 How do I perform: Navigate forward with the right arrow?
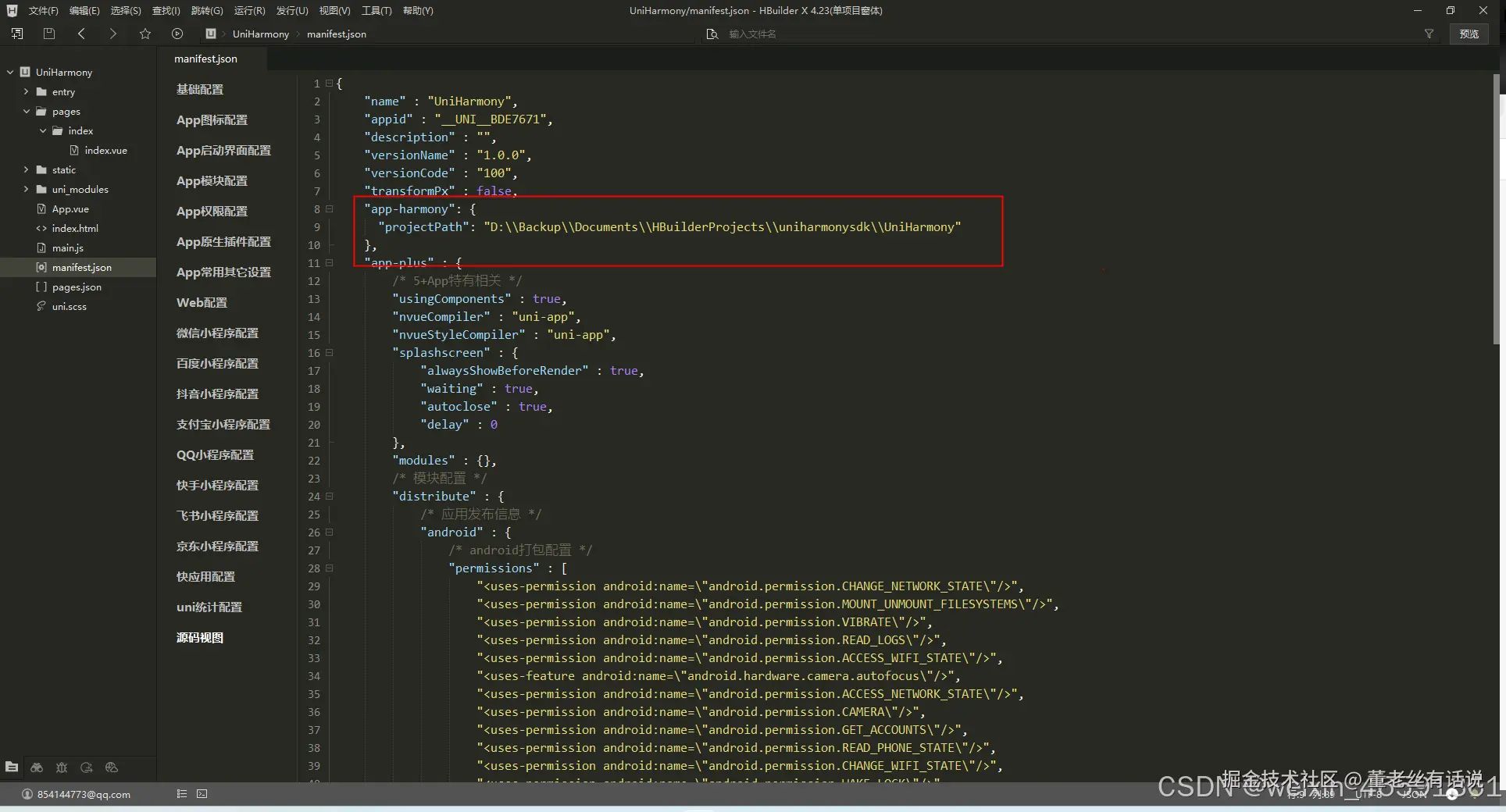pos(112,34)
